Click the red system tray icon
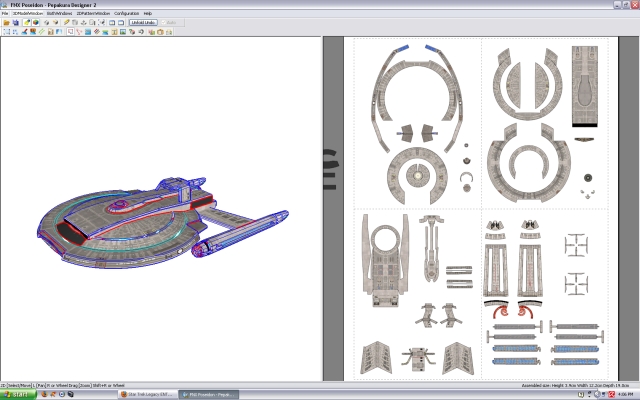Image resolution: width=640 pixels, height=400 pixels. click(611, 394)
